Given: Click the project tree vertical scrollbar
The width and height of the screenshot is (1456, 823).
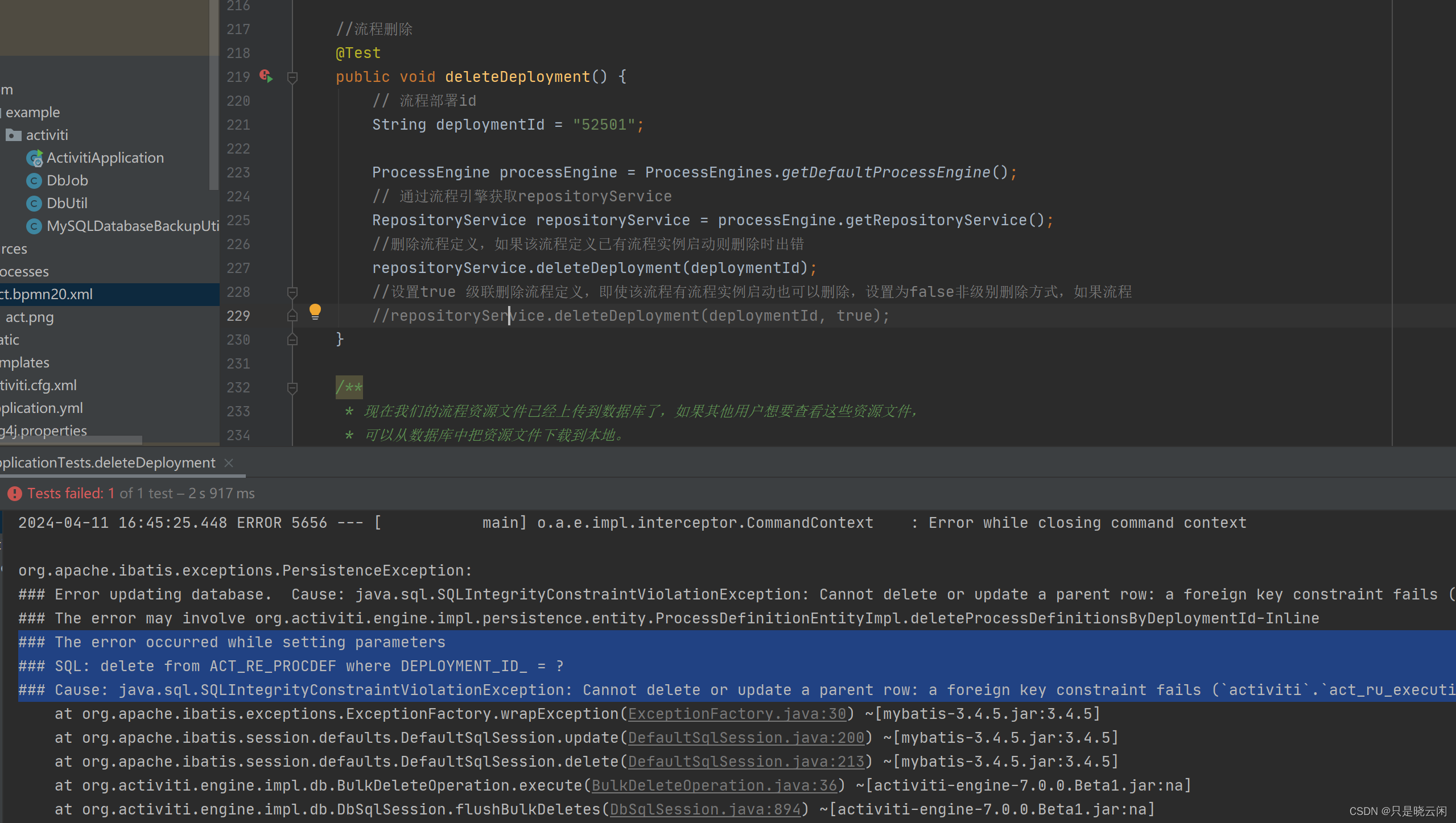Looking at the screenshot, I should pos(214,94).
